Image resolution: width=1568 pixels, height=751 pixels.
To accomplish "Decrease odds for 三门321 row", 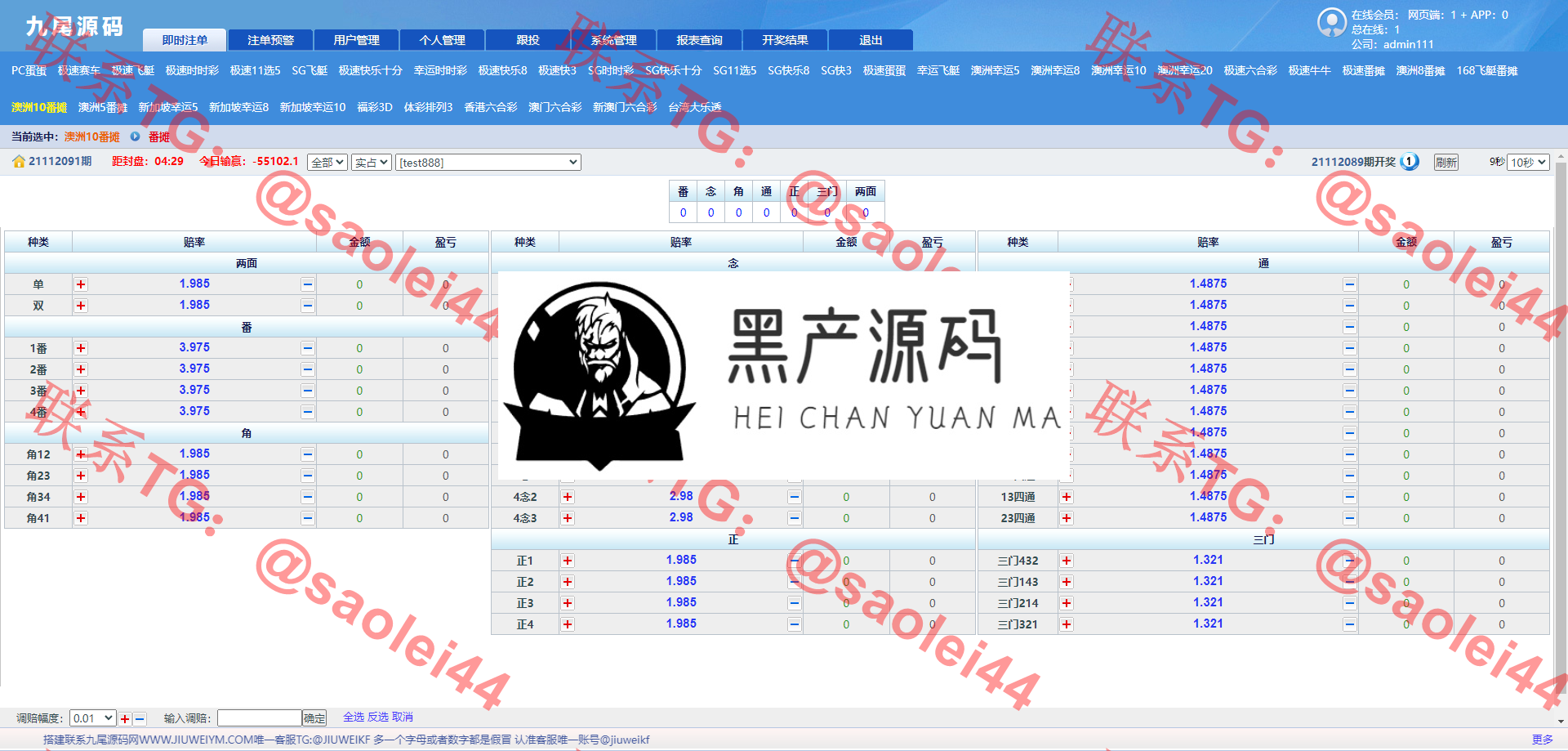I will pos(1350,624).
